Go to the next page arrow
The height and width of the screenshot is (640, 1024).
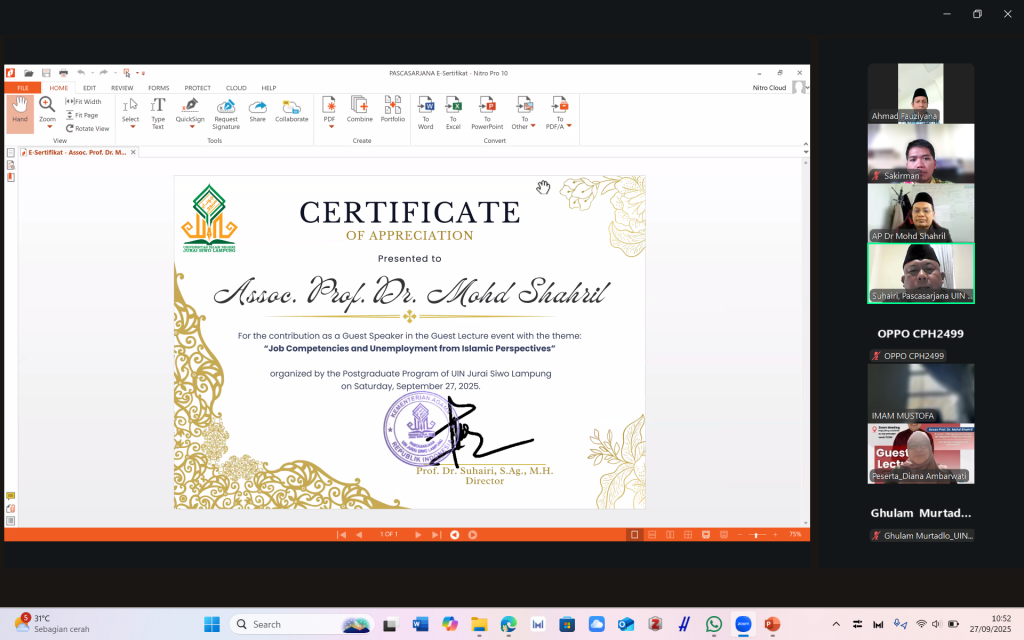(x=419, y=535)
